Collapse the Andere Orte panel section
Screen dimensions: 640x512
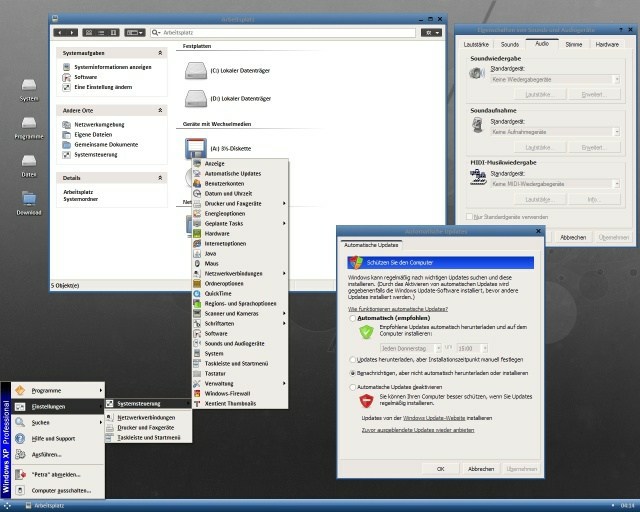(x=160, y=111)
